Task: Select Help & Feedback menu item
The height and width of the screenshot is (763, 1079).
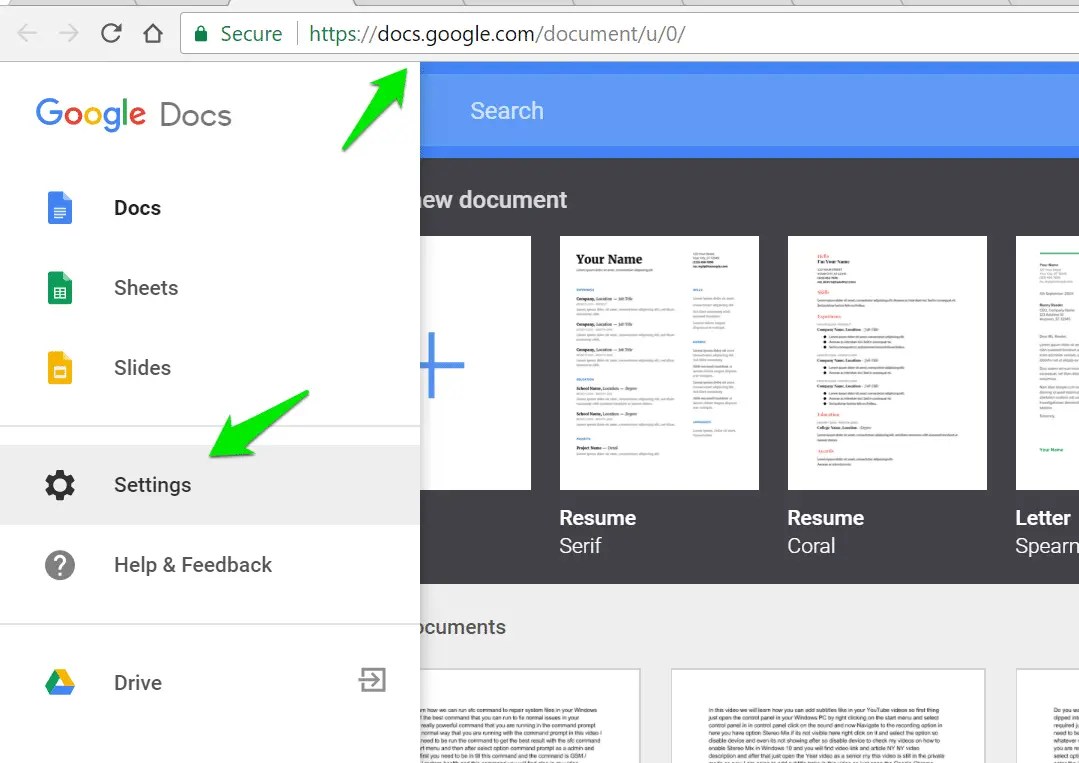Action: click(x=192, y=564)
